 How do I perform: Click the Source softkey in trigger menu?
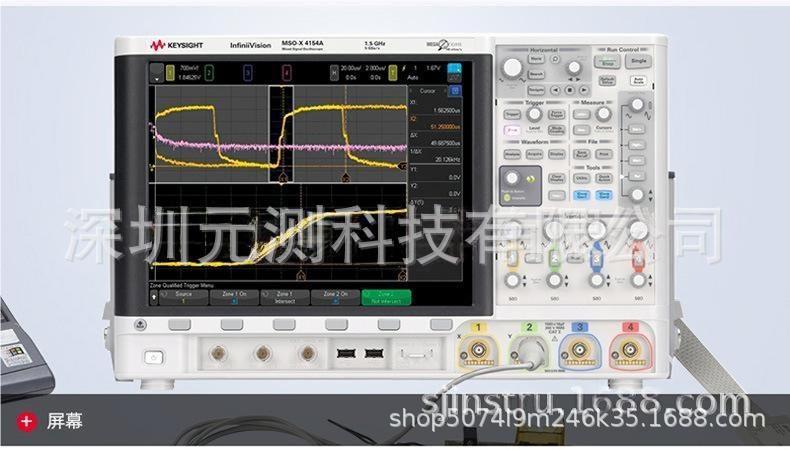(x=183, y=297)
